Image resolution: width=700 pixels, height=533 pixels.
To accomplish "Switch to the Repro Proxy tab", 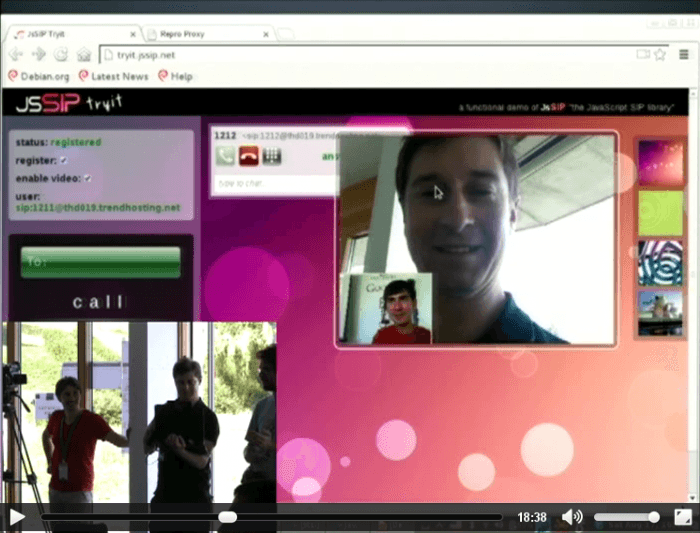I will click(x=208, y=34).
